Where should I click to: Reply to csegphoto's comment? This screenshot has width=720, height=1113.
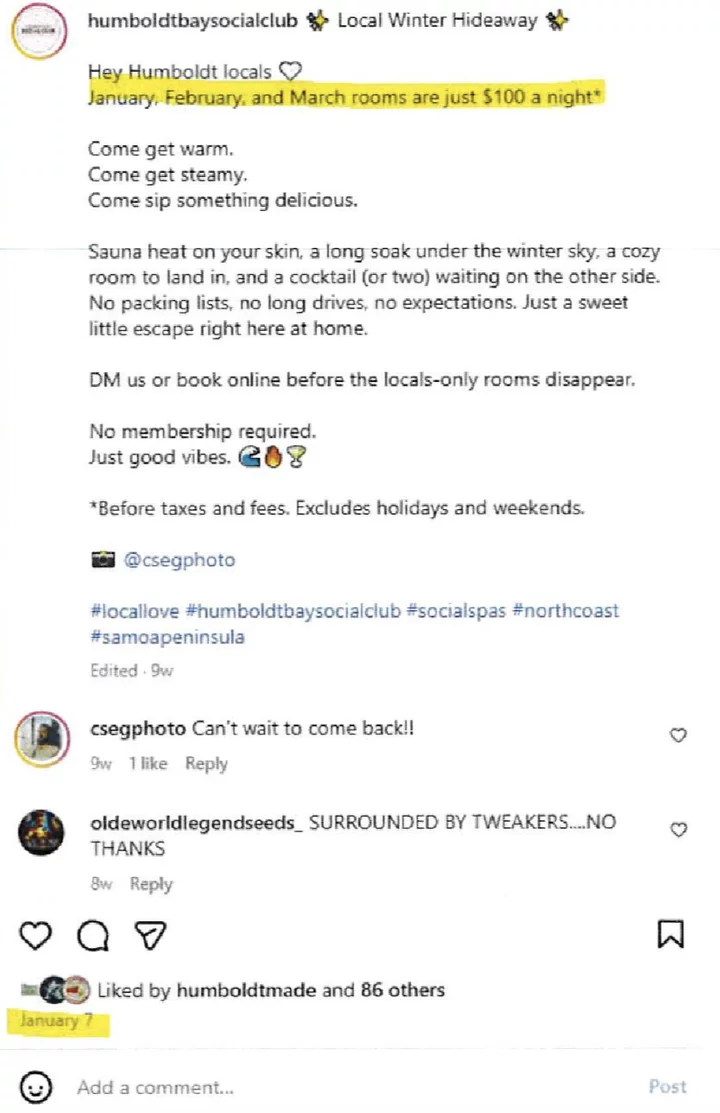(206, 764)
